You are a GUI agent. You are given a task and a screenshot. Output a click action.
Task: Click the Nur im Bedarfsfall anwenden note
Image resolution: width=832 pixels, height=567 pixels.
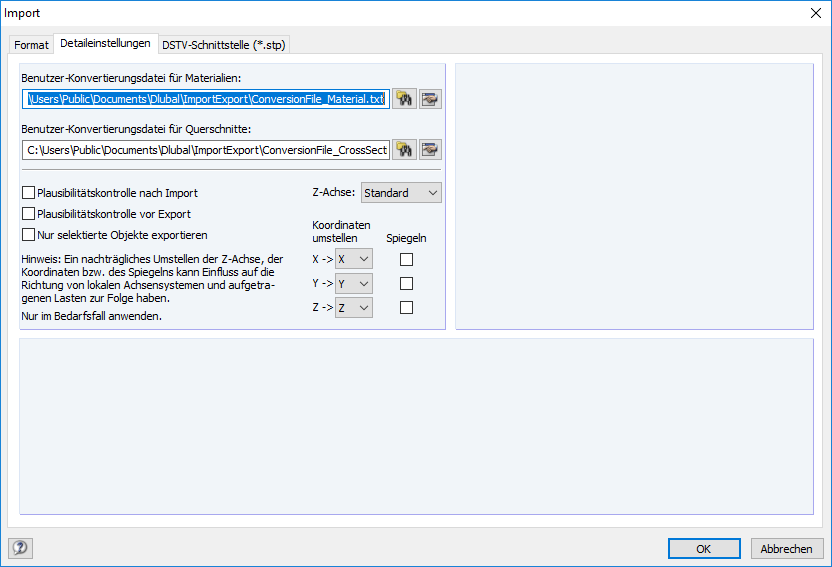91,316
